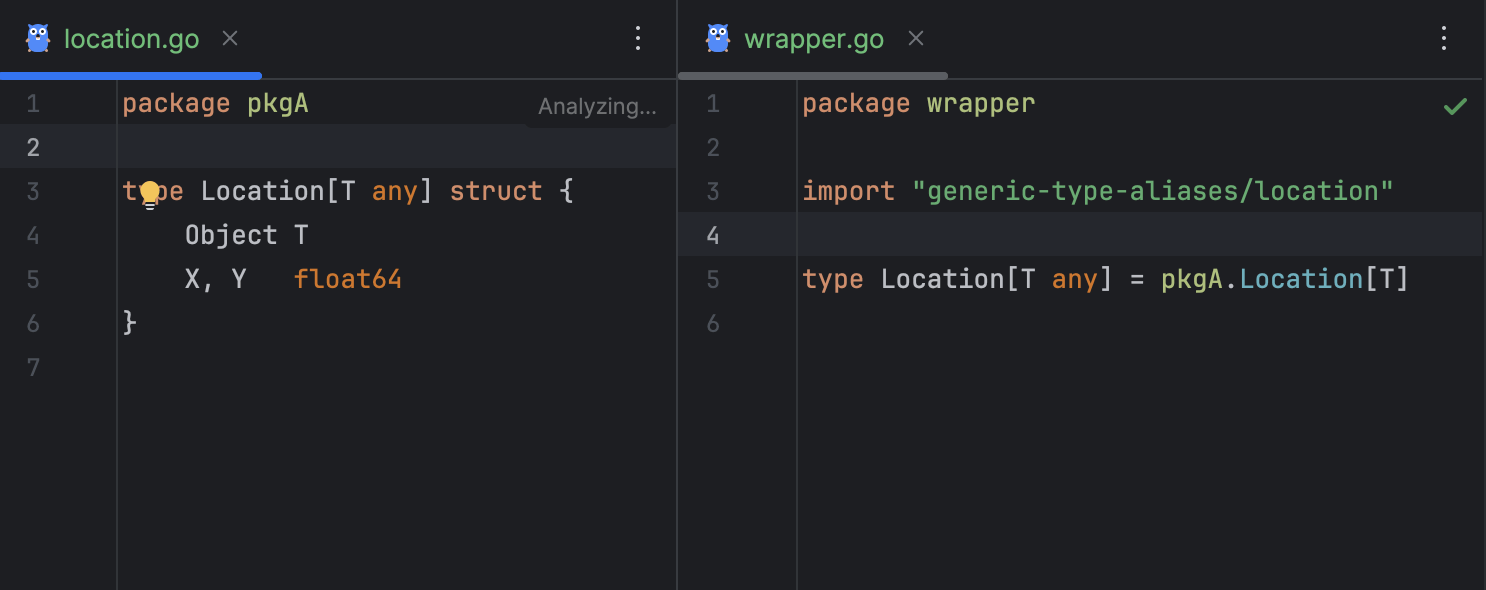Click the package name wrapper in wrapper.go
The height and width of the screenshot is (590, 1486).
coord(980,103)
